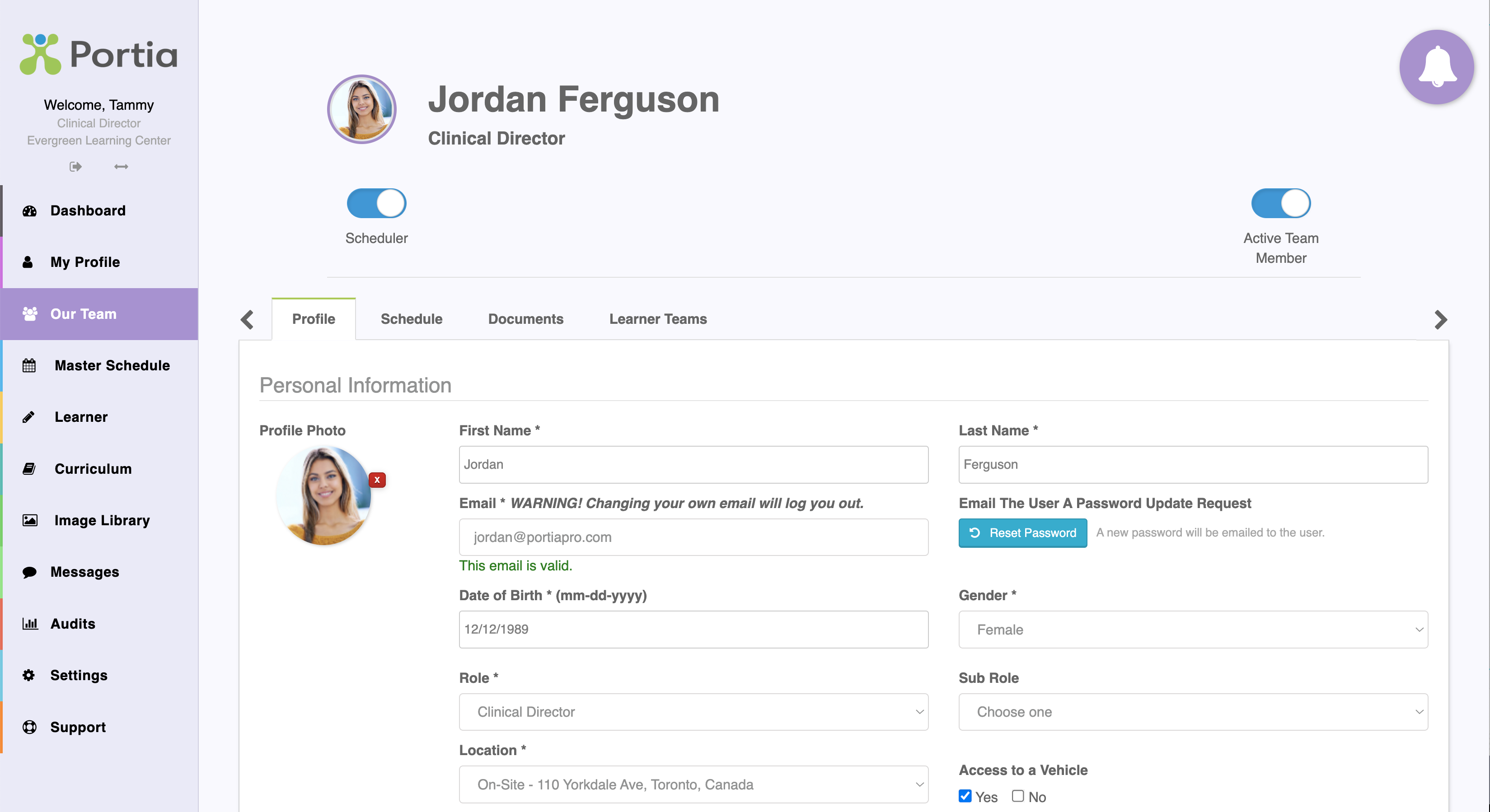Click the logout icon under the welcome text
This screenshot has height=812, width=1490.
75,167
